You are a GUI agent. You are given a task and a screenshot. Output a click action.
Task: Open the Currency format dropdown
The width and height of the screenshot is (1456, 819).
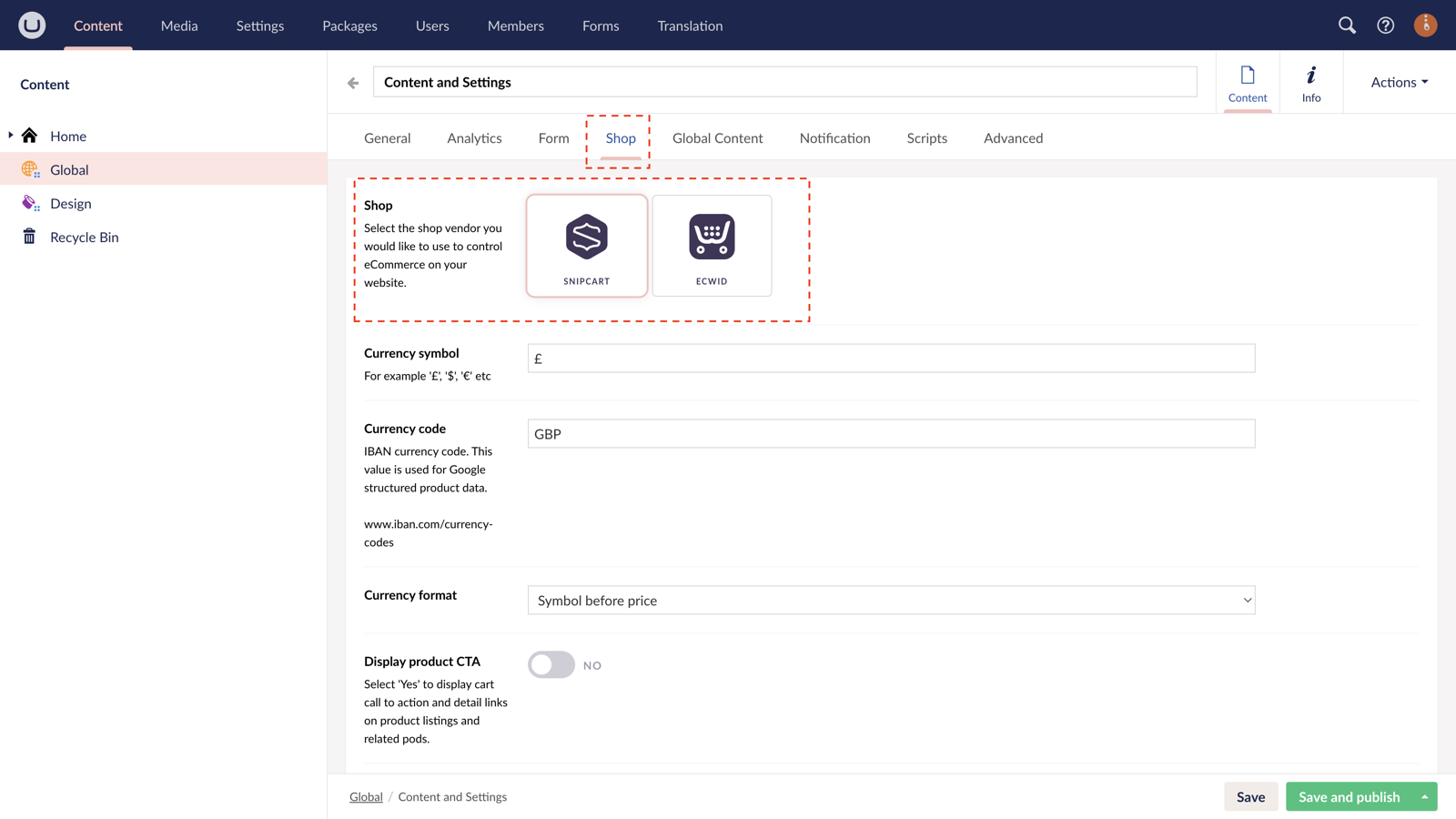pyautogui.click(x=890, y=600)
